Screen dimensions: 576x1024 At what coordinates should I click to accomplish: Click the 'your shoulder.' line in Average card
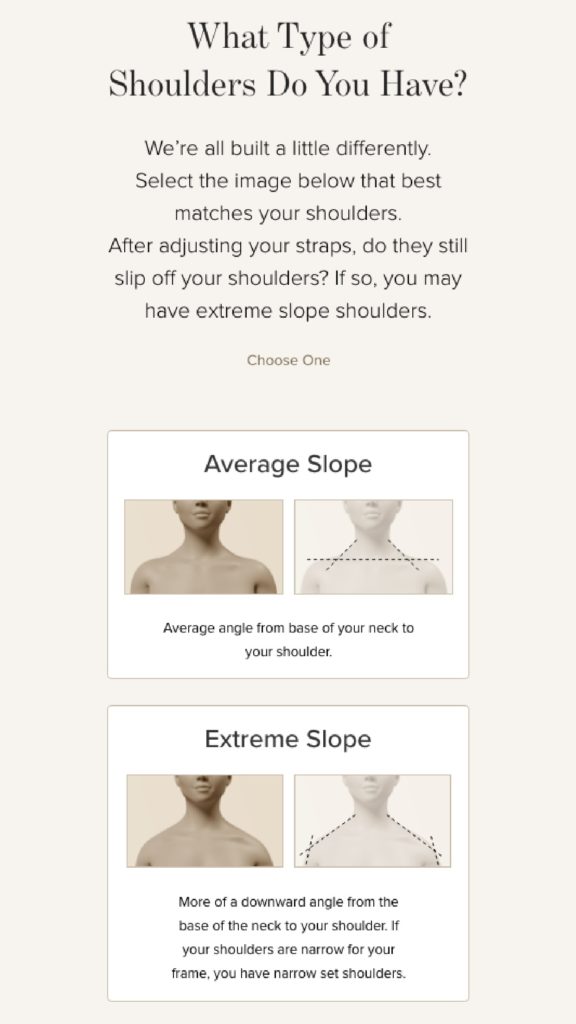(288, 652)
